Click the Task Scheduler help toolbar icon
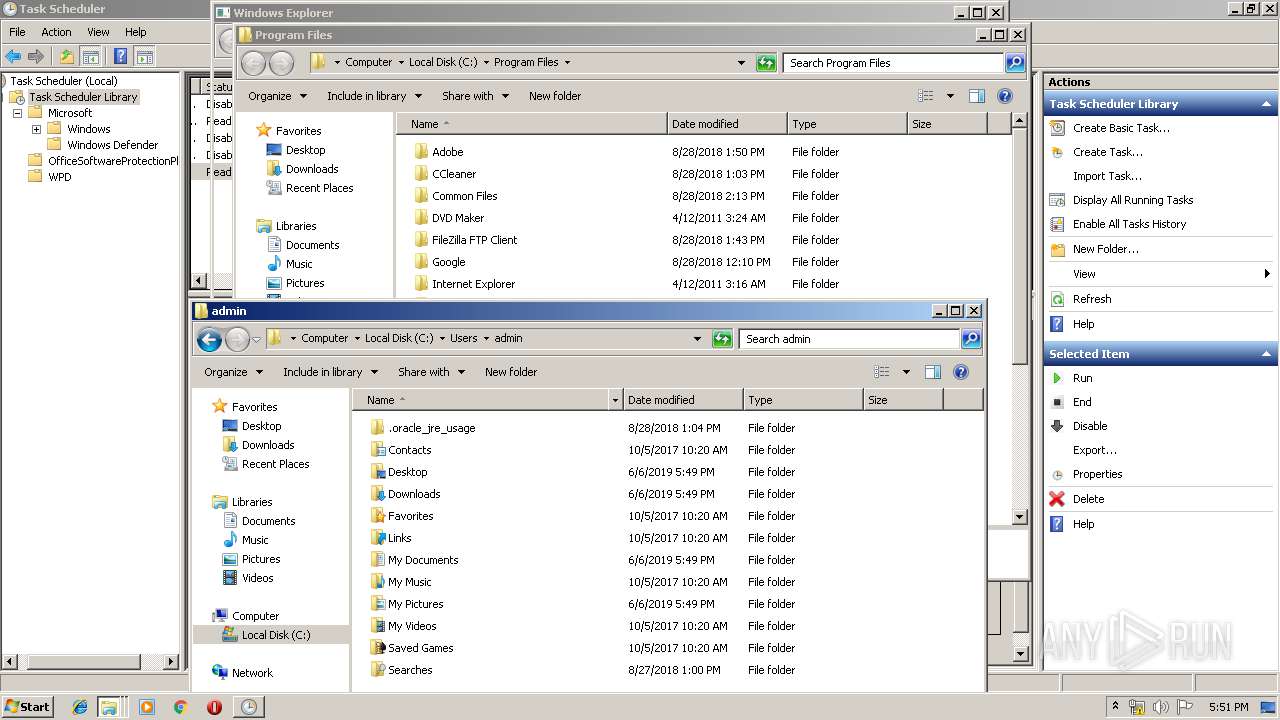The height and width of the screenshot is (720, 1280). (x=120, y=56)
